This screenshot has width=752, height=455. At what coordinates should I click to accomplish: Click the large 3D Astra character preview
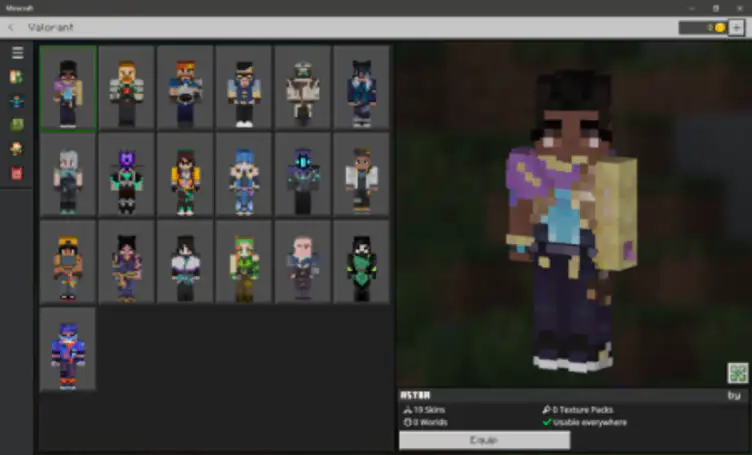[x=572, y=222]
